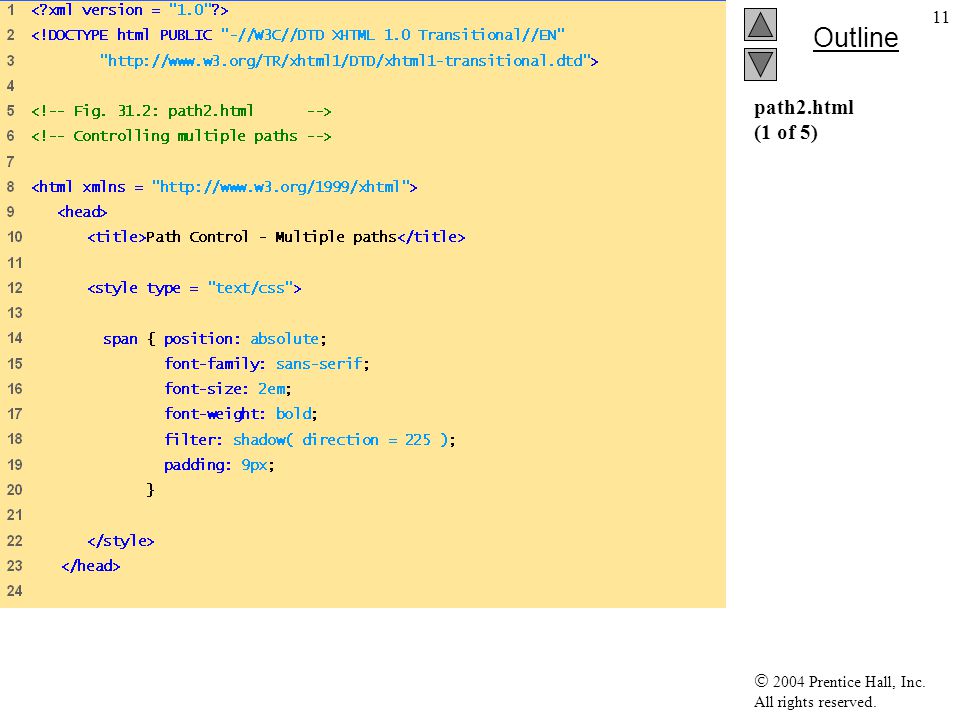Select the path2.html (1 of 5) heading
Screen dimensions: 960x720
[803, 120]
